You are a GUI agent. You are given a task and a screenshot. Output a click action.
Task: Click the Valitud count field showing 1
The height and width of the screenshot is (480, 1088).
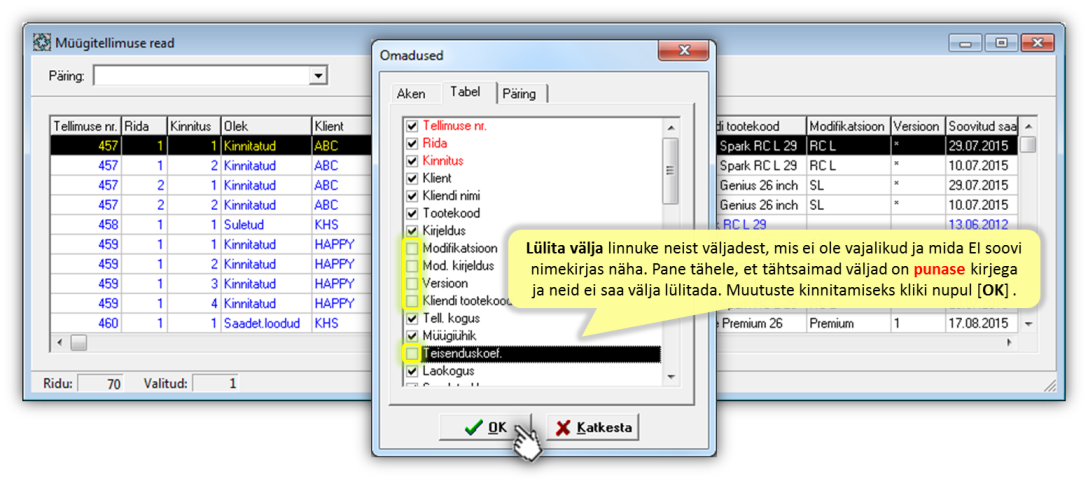point(215,384)
